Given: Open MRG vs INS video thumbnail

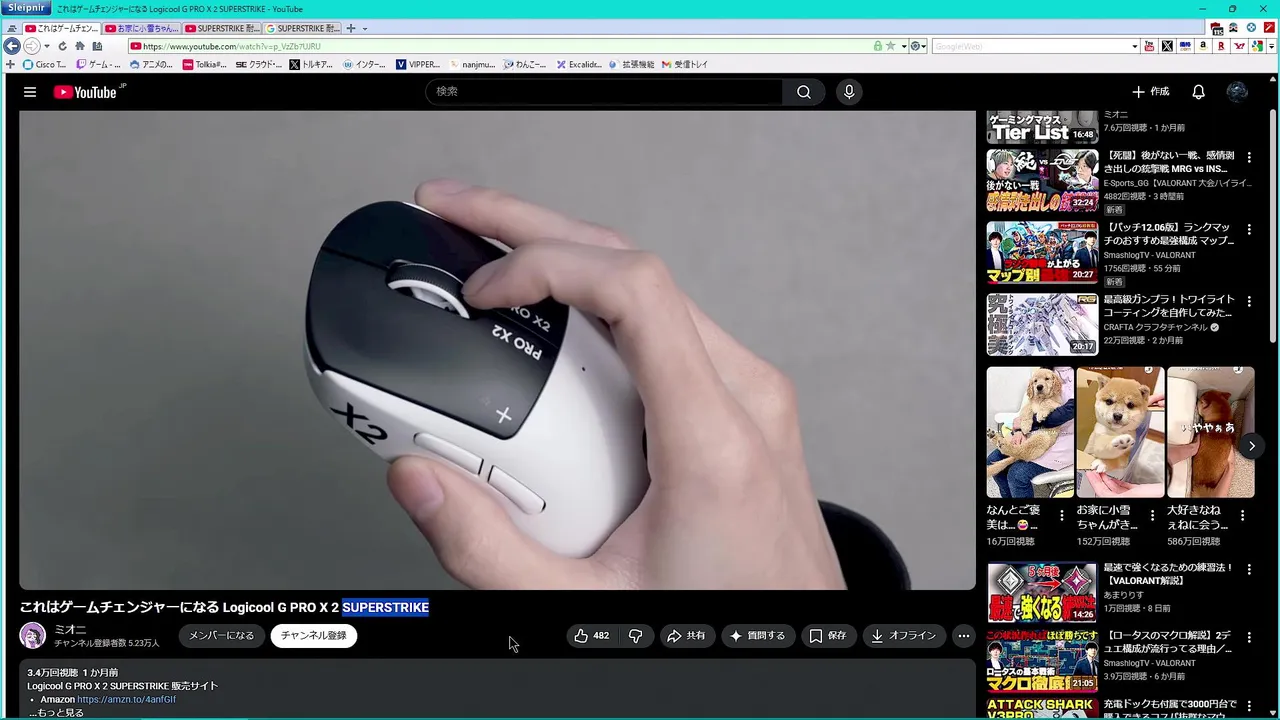Looking at the screenshot, I should [1042, 181].
